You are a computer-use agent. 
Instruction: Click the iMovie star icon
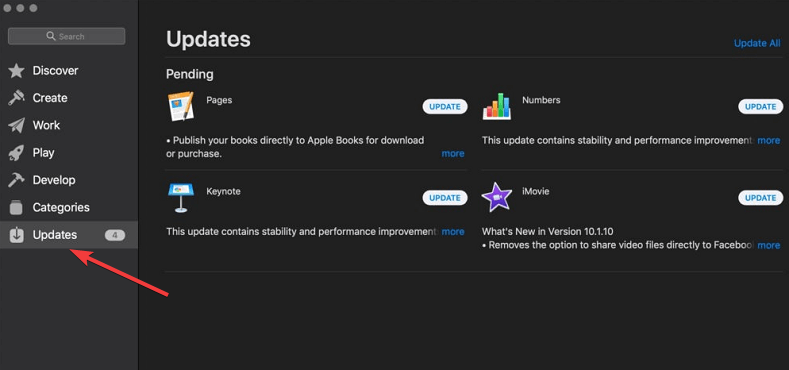coord(497,197)
